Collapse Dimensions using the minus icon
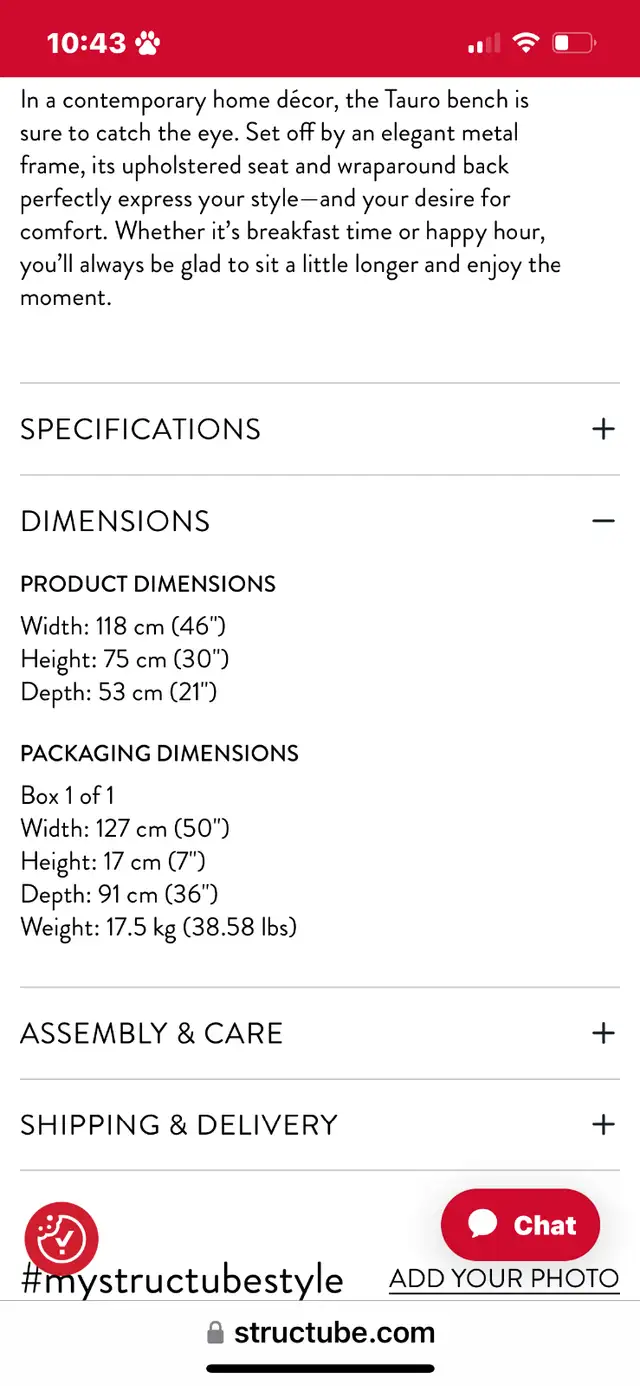640x1386 pixels. click(x=603, y=520)
